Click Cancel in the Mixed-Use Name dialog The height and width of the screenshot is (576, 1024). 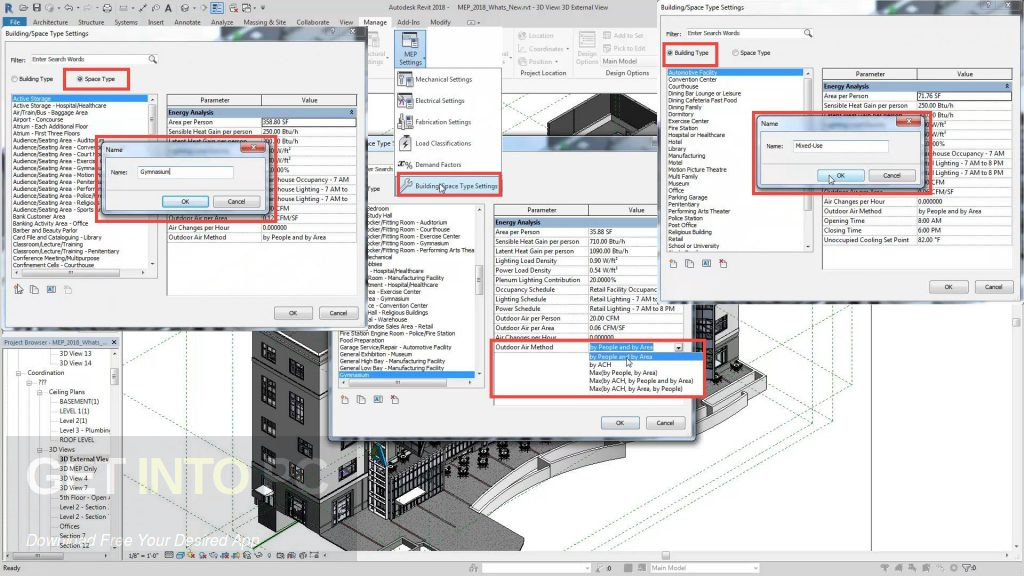[892, 176]
